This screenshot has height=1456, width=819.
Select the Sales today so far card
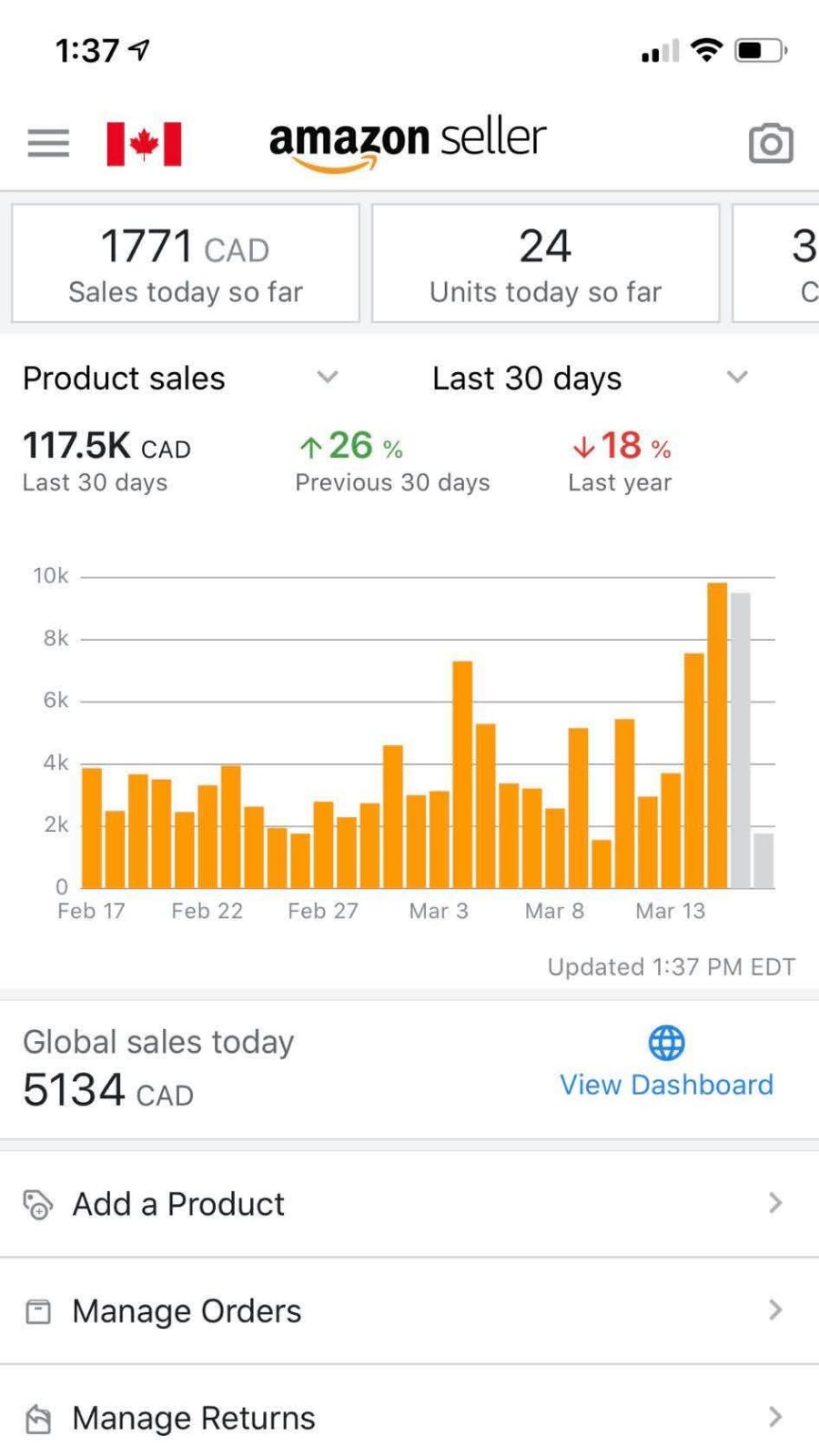[186, 264]
